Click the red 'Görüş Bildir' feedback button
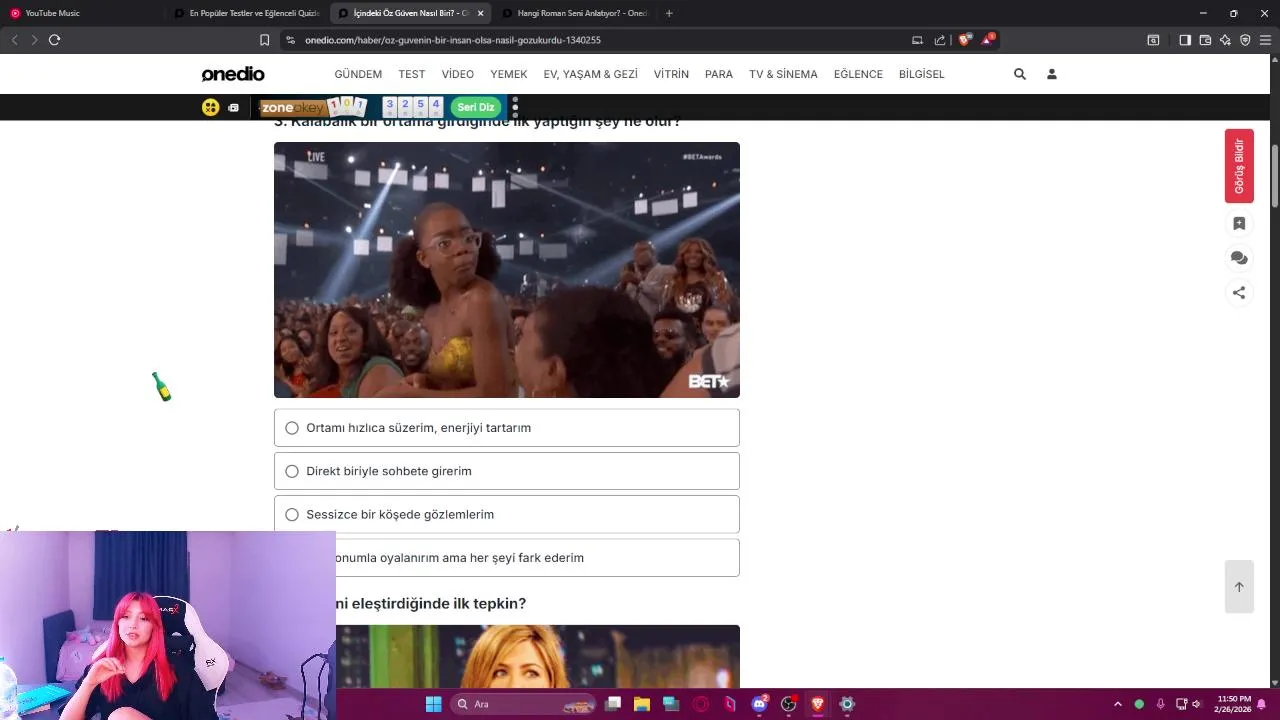 tap(1239, 166)
